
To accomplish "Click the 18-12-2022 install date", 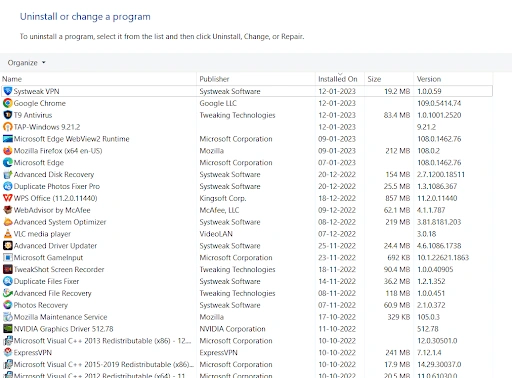I will click(x=337, y=198).
